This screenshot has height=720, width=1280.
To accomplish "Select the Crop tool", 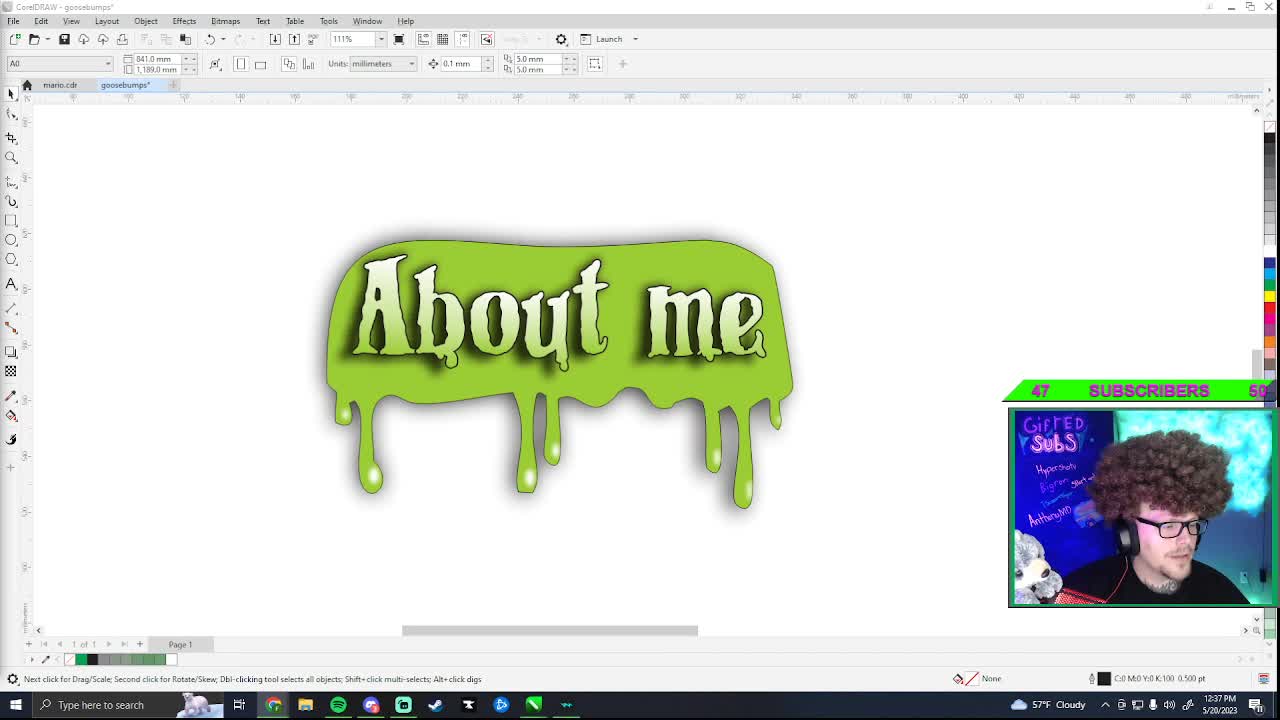I will (11, 137).
